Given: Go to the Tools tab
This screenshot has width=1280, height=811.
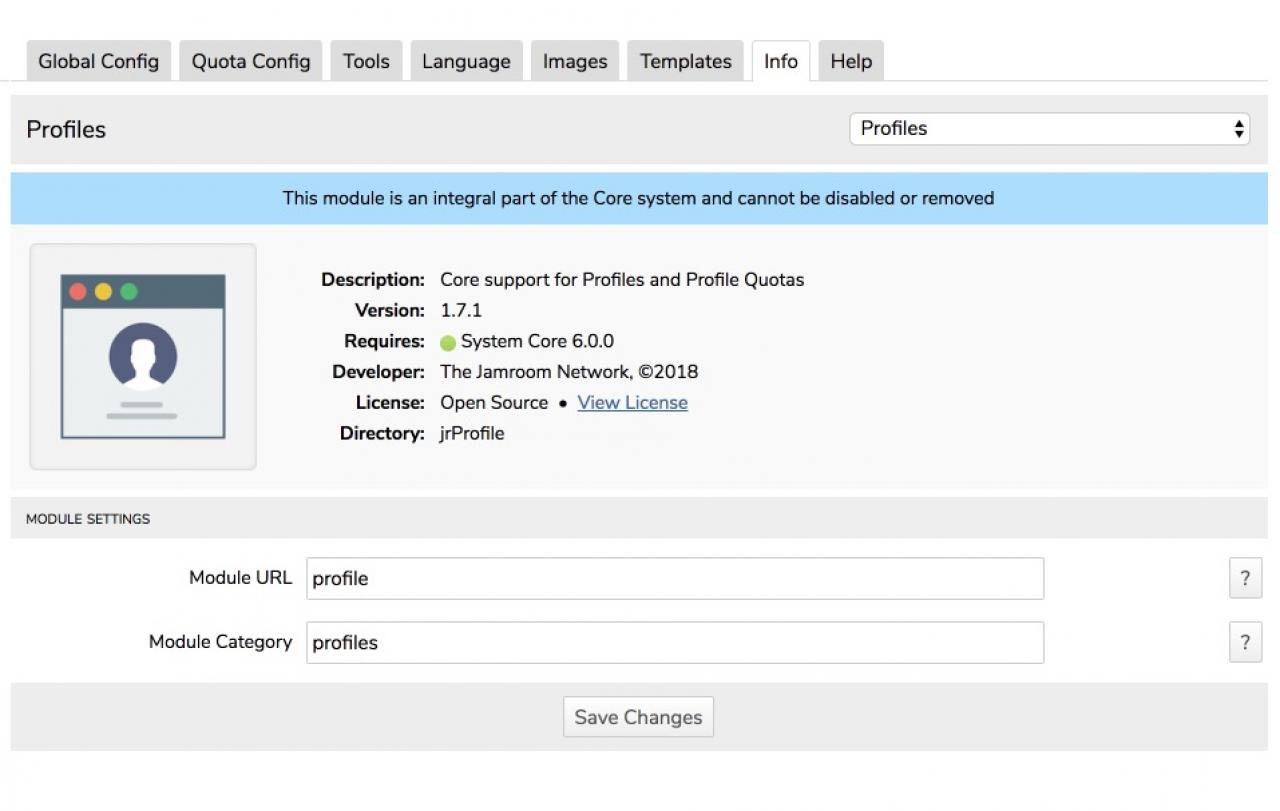Looking at the screenshot, I should click(x=366, y=61).
